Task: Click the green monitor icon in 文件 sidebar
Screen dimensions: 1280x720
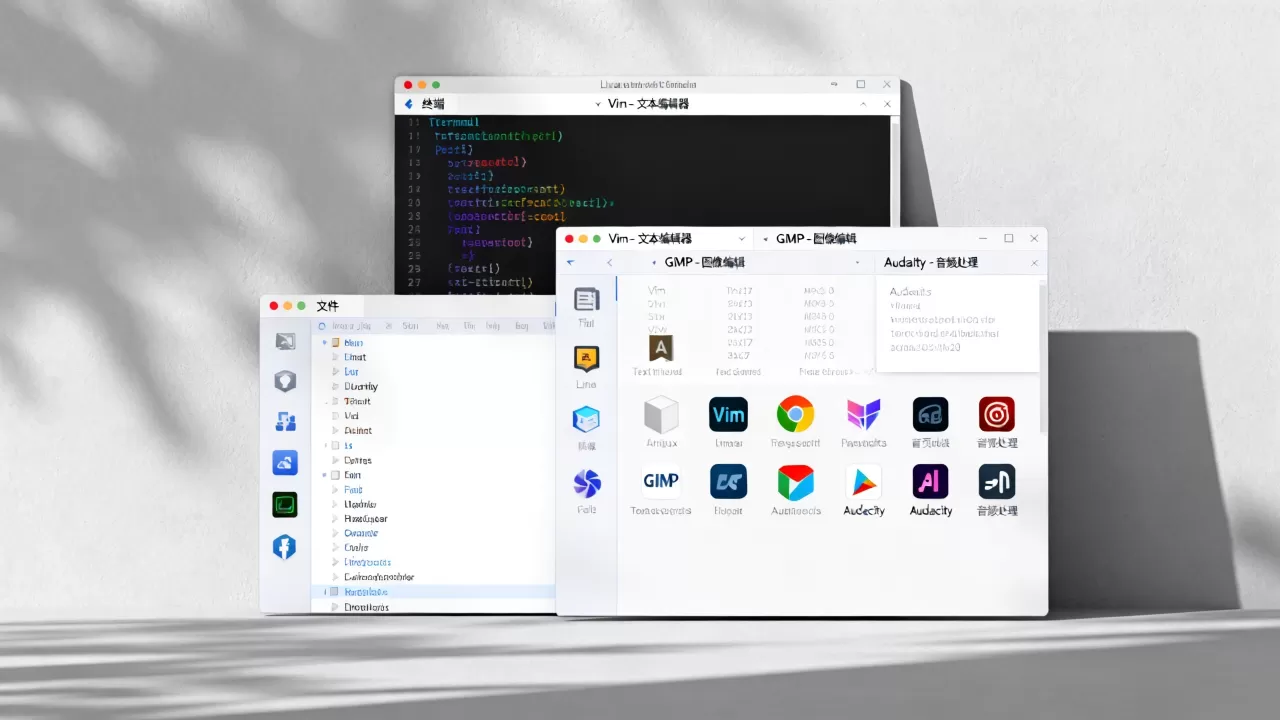Action: click(x=285, y=504)
